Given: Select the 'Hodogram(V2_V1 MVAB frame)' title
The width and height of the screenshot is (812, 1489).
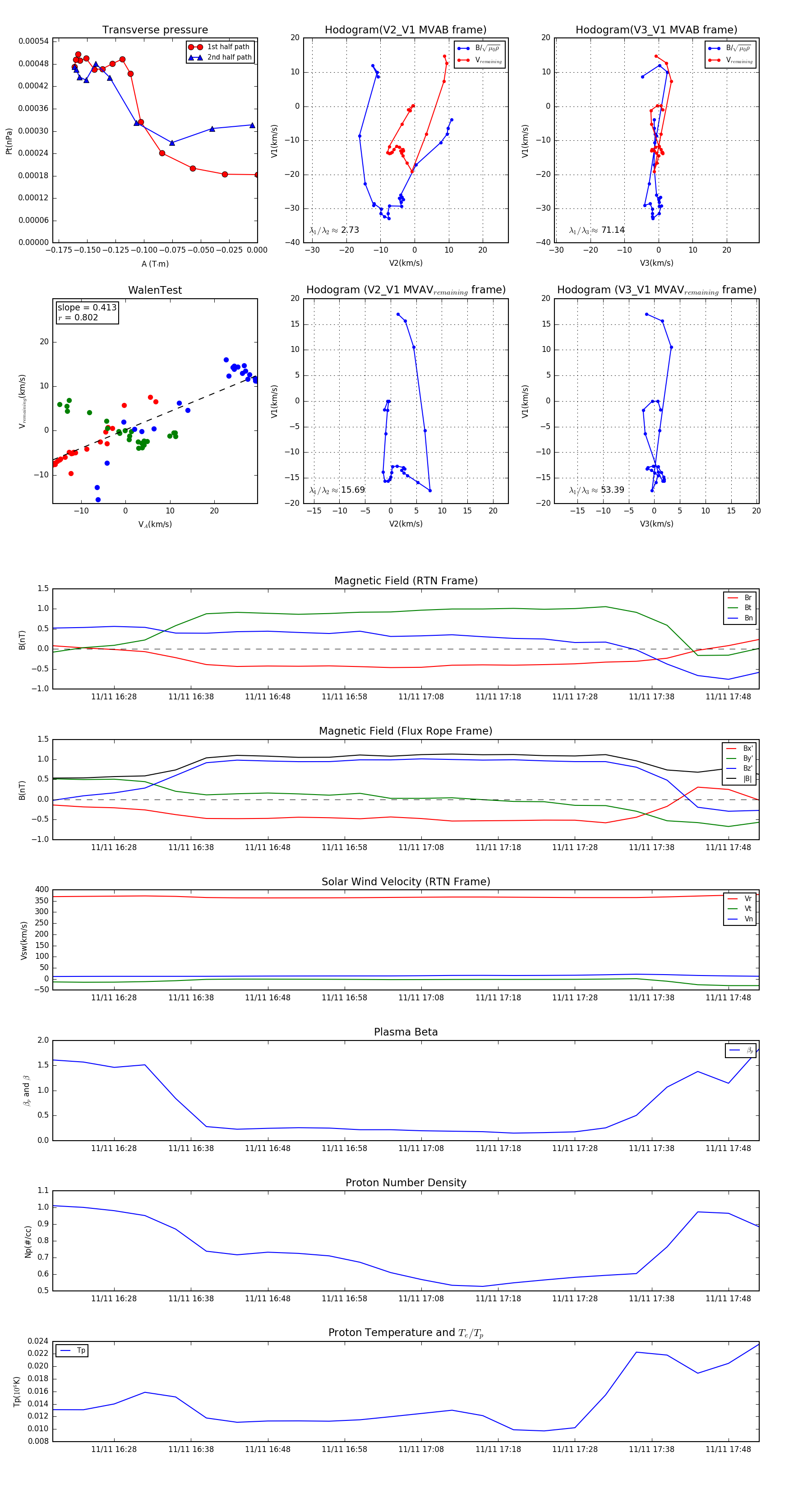Looking at the screenshot, I should (x=405, y=30).
